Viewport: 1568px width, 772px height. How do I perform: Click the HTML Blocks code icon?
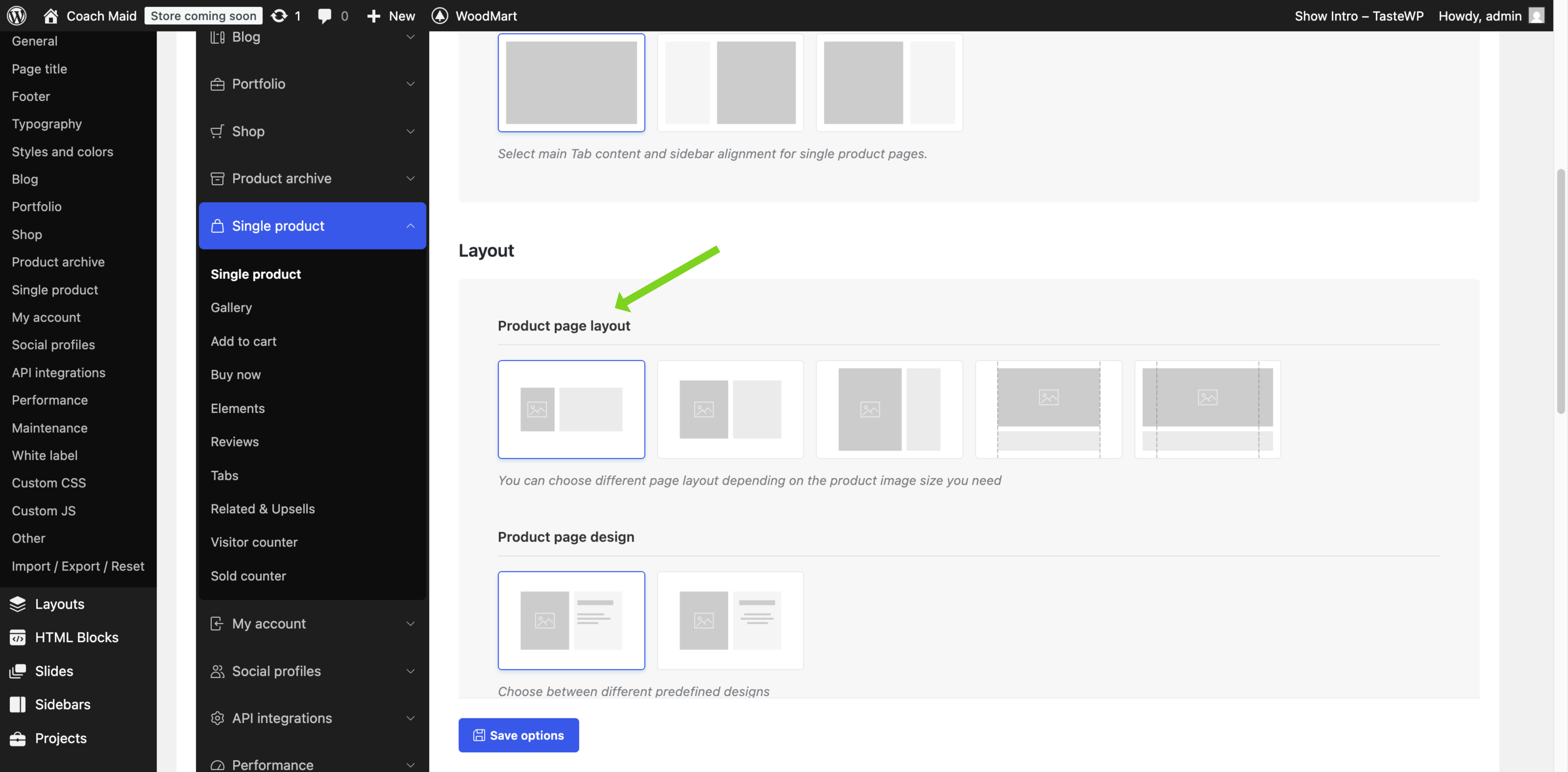pyautogui.click(x=18, y=637)
